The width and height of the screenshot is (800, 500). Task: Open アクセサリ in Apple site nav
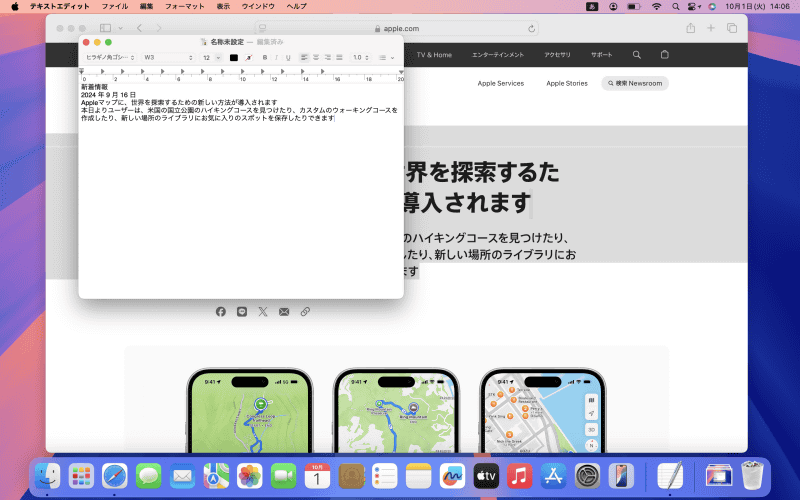(x=557, y=55)
